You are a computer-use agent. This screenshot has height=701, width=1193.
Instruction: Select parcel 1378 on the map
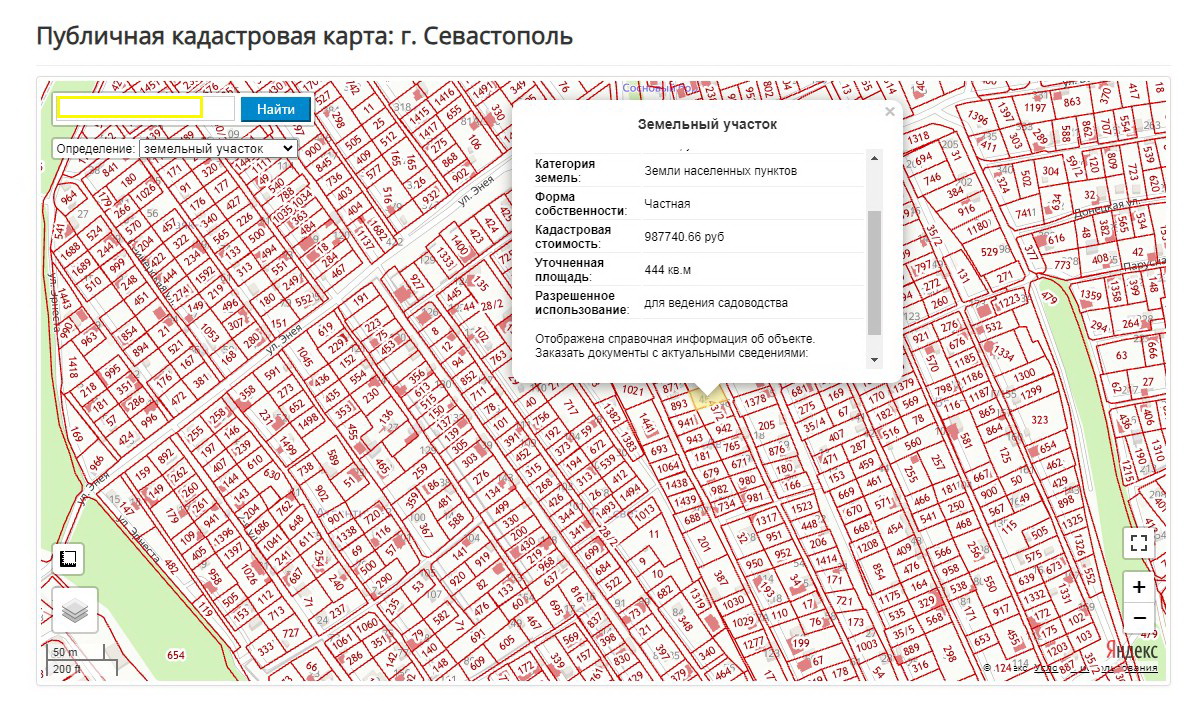tap(756, 401)
